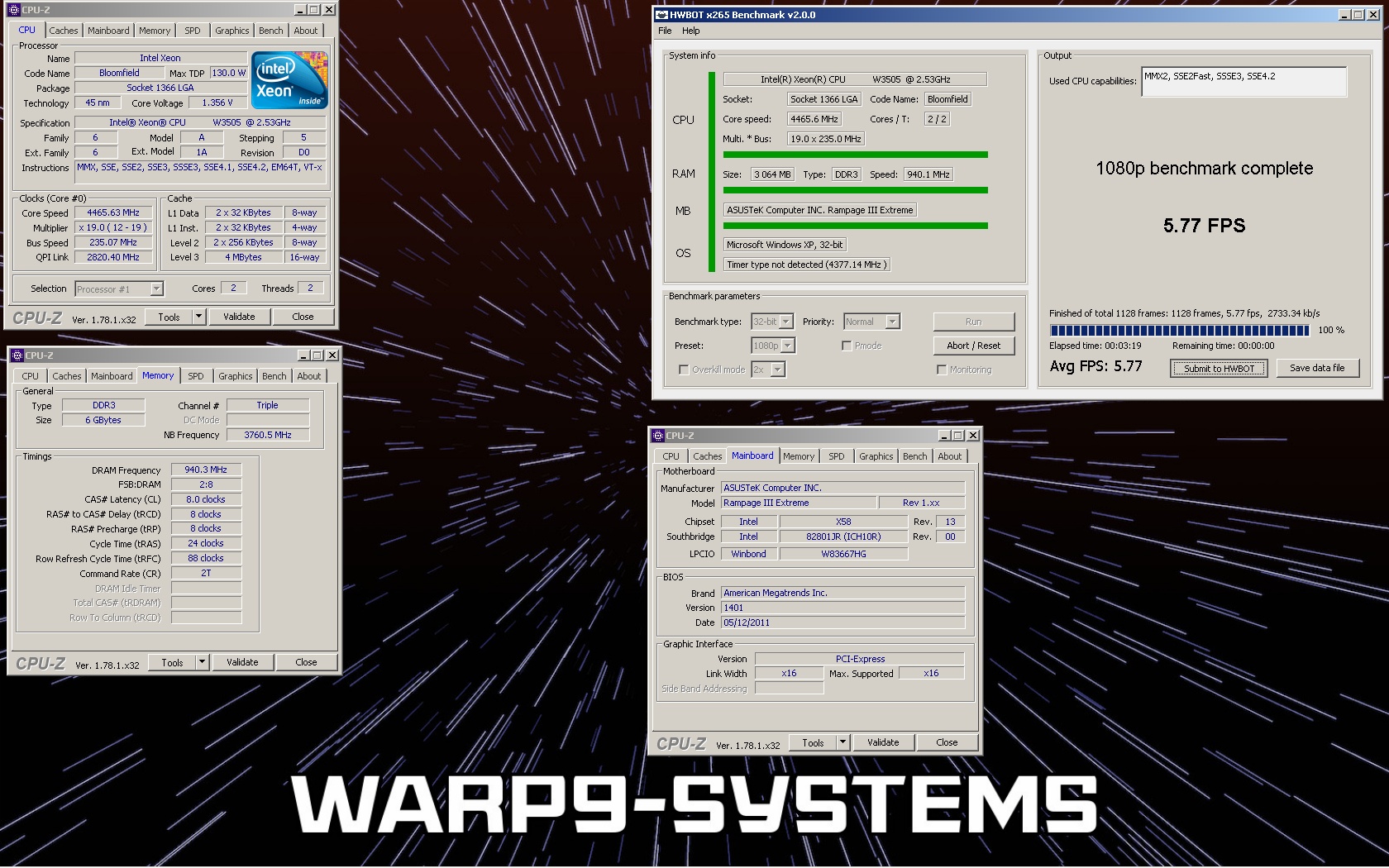The image size is (1389, 868).
Task: Click Tools button in CPU-Z Memory window
Action: tap(172, 662)
